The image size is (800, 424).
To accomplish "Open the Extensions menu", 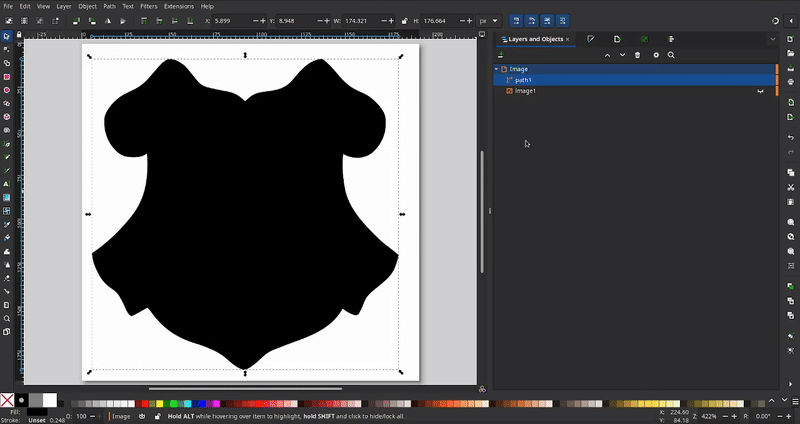I will 179,6.
